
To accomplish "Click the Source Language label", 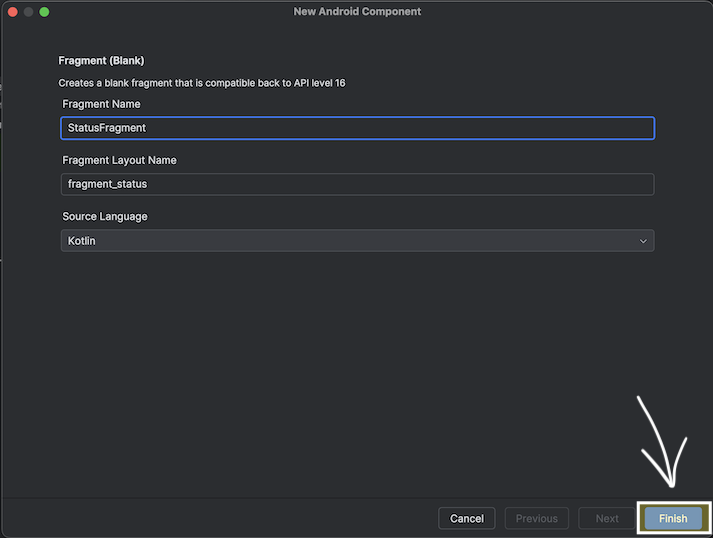I will point(104,216).
